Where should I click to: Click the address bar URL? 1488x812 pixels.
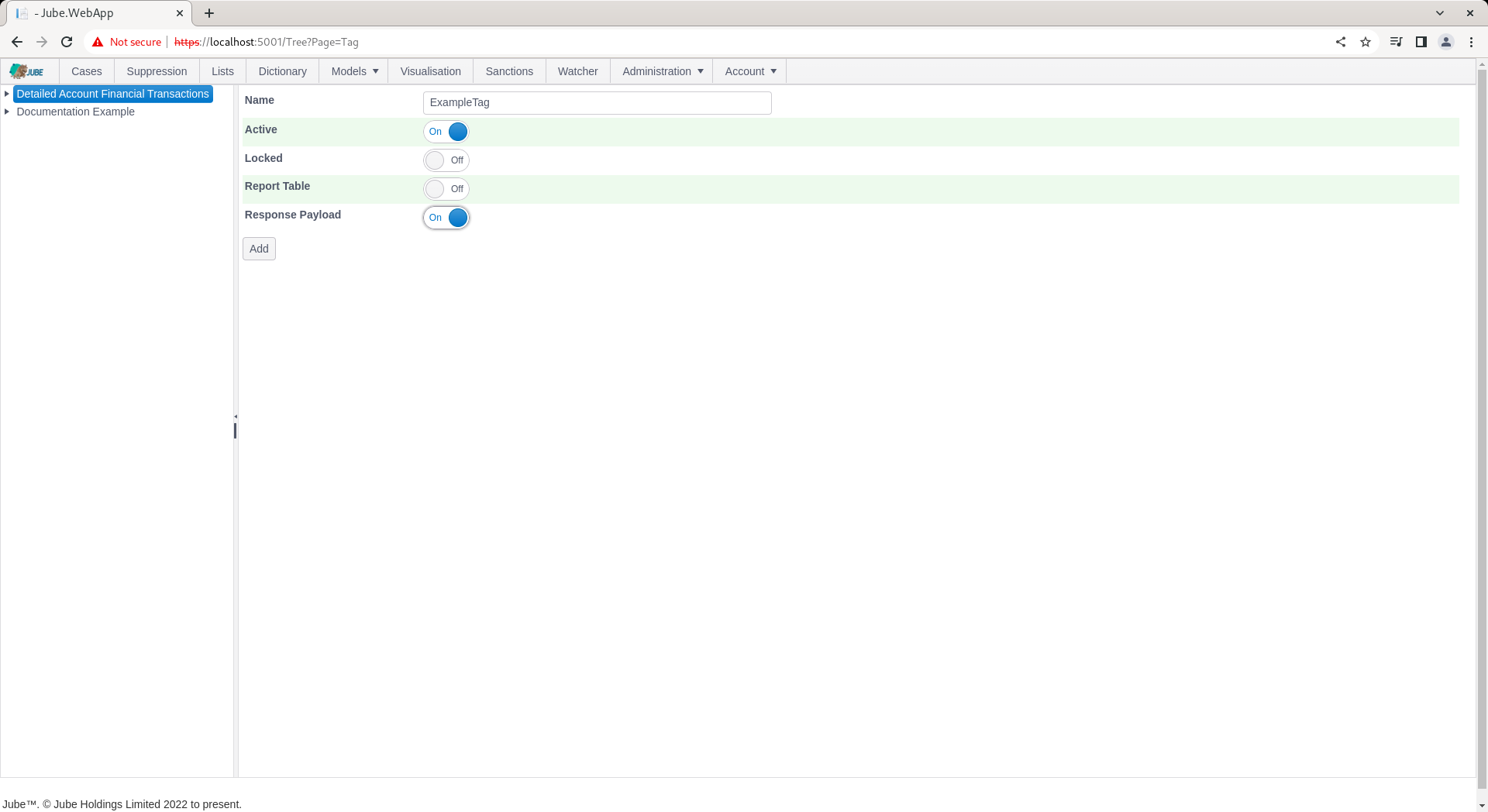pos(267,42)
